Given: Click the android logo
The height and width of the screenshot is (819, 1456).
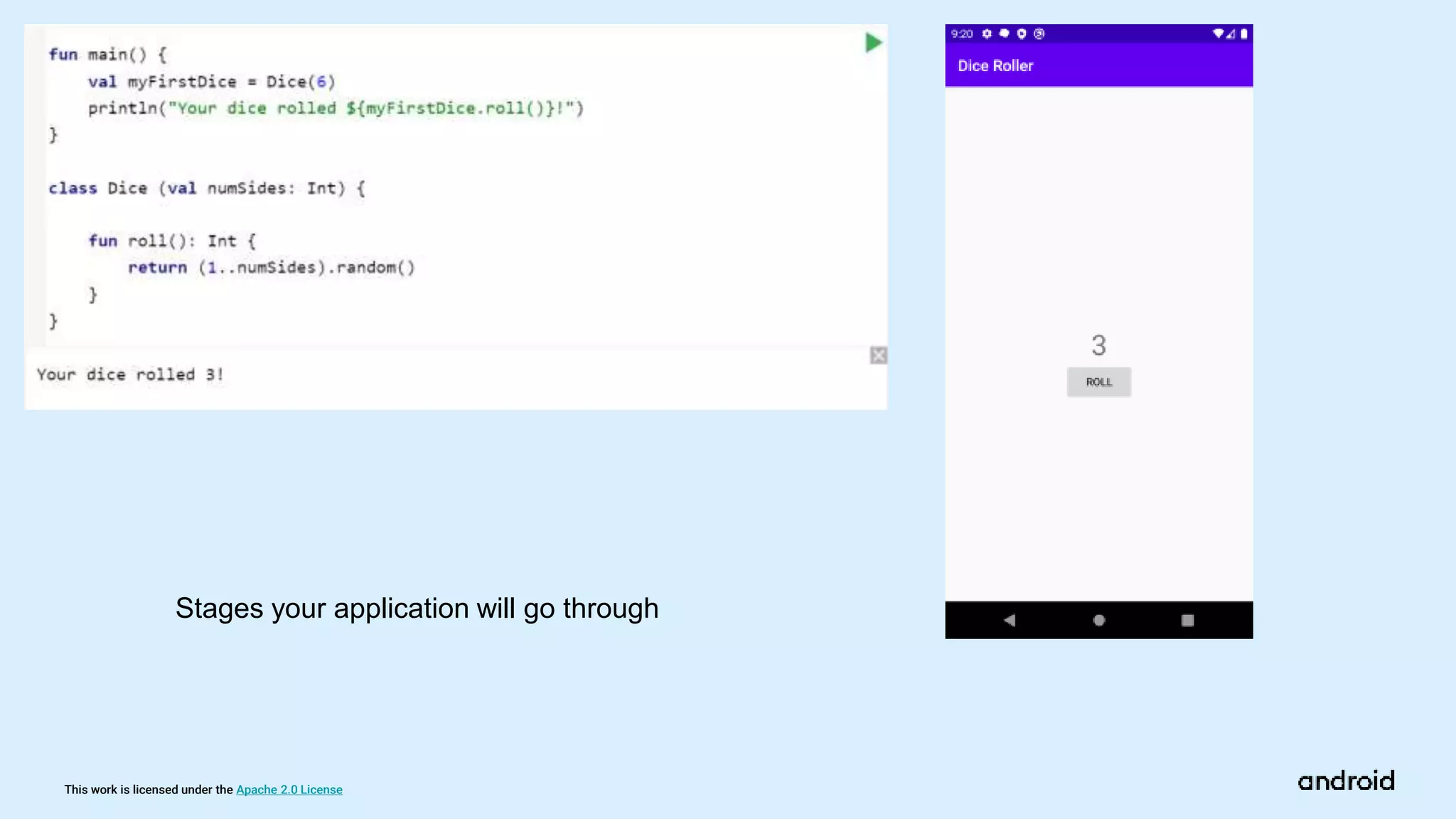Looking at the screenshot, I should click(1346, 781).
